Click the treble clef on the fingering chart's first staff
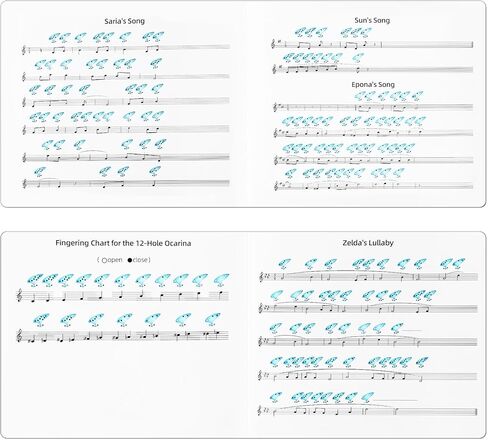This screenshot has height=440, width=488. coord(20,296)
